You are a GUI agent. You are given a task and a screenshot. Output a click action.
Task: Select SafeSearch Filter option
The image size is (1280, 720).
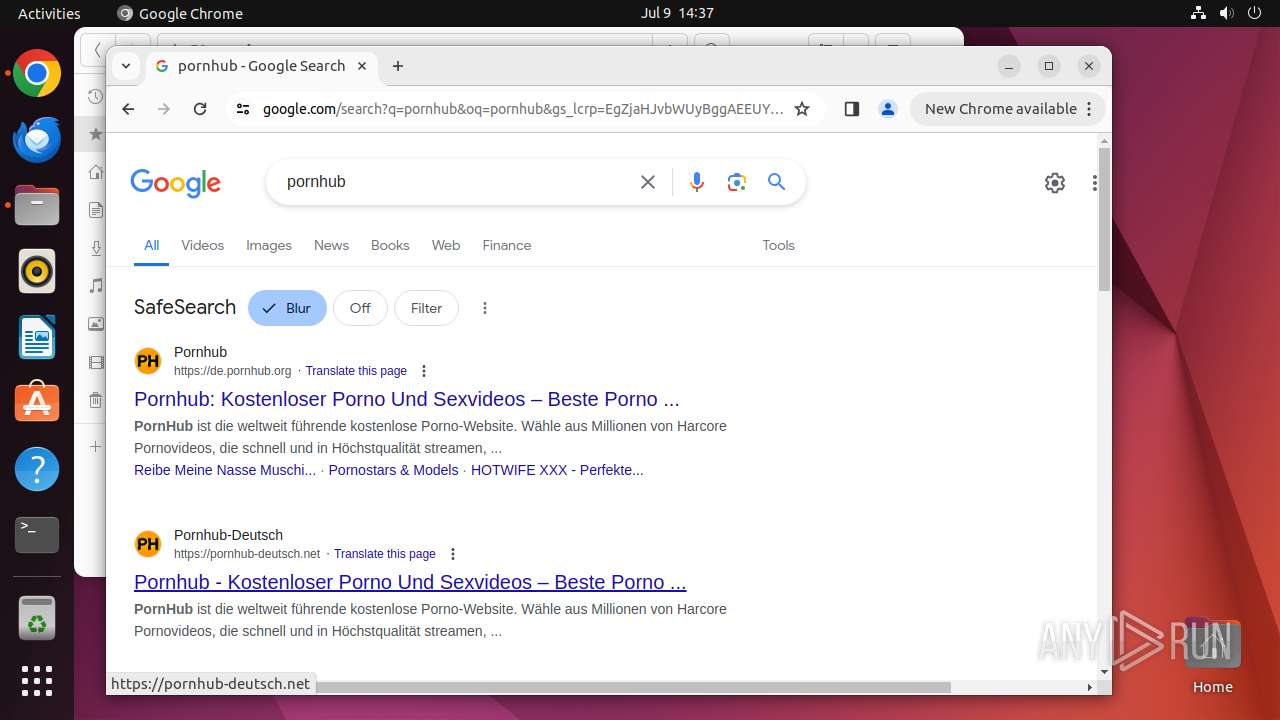426,308
